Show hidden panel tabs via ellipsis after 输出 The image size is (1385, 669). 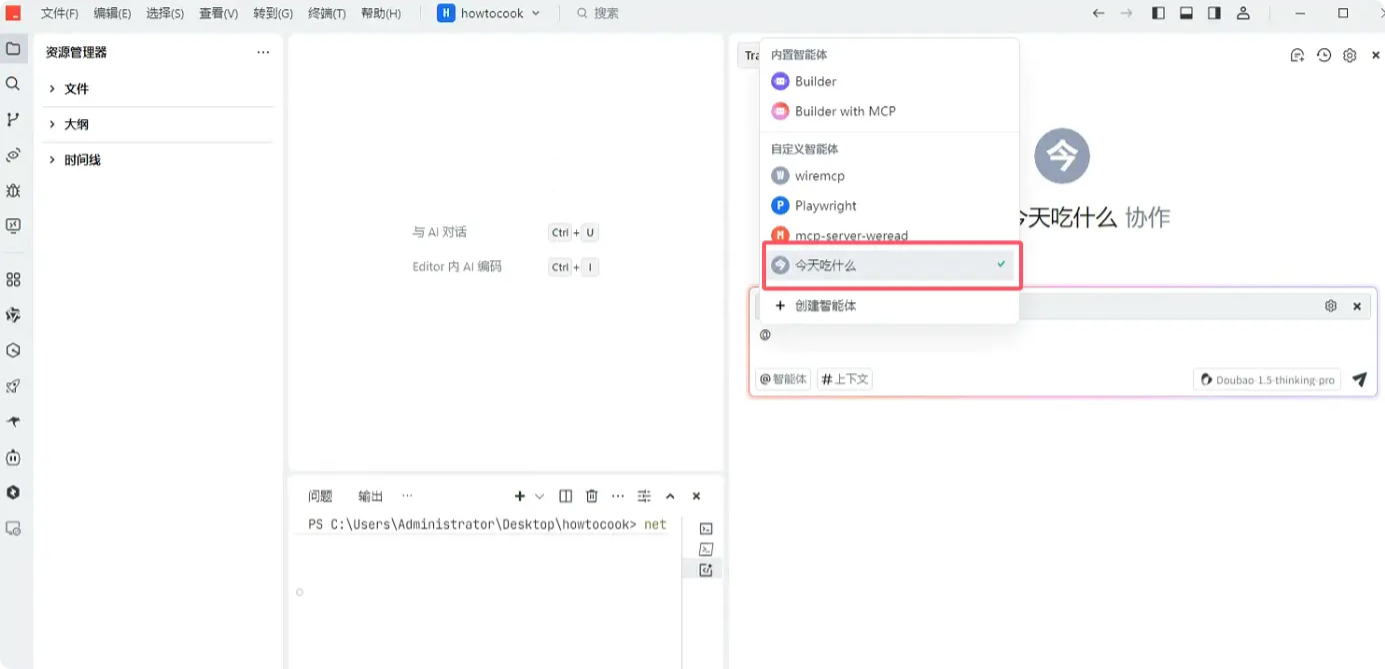[x=407, y=496]
